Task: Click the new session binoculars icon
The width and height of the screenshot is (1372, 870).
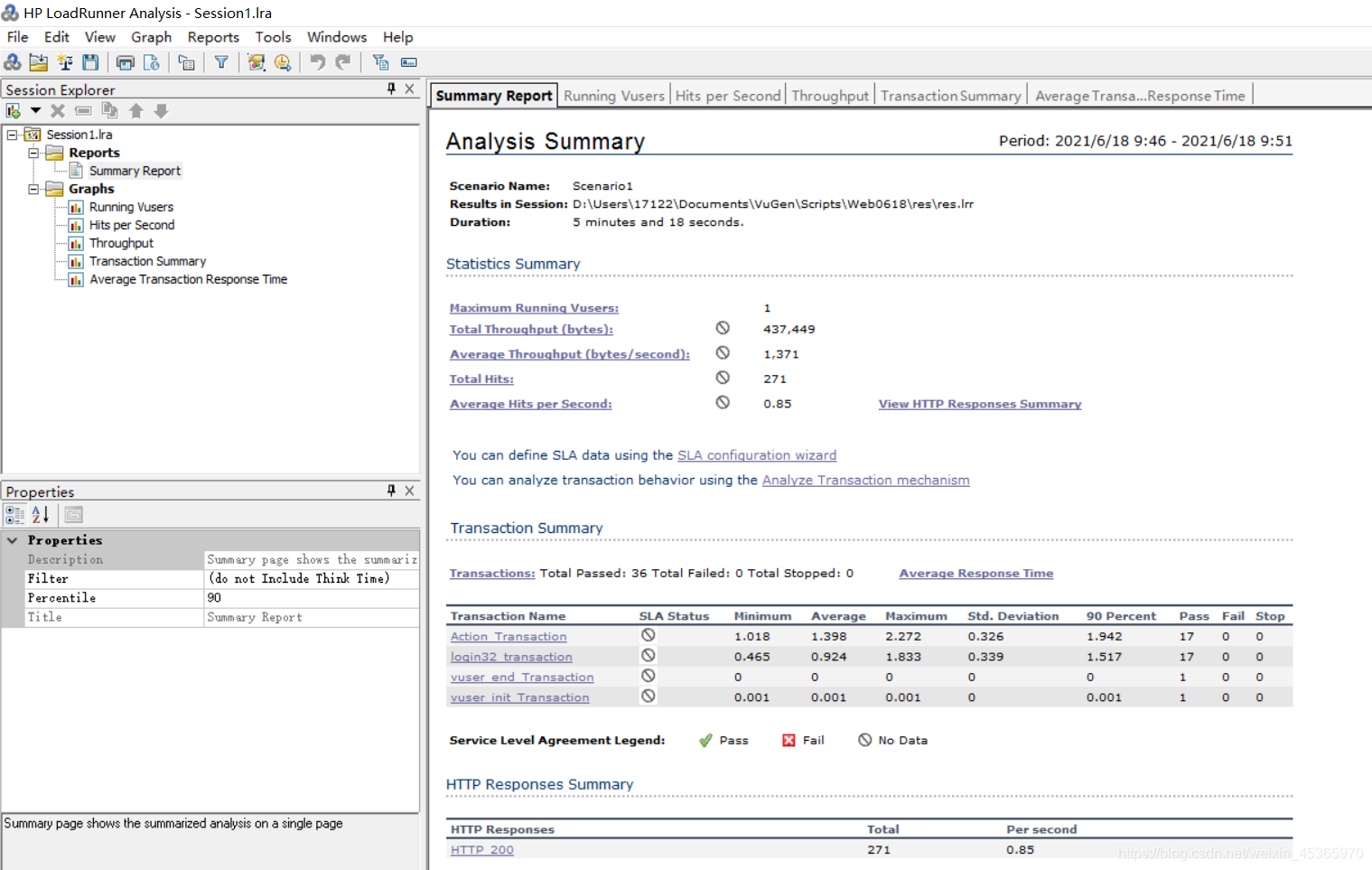Action: [13, 62]
